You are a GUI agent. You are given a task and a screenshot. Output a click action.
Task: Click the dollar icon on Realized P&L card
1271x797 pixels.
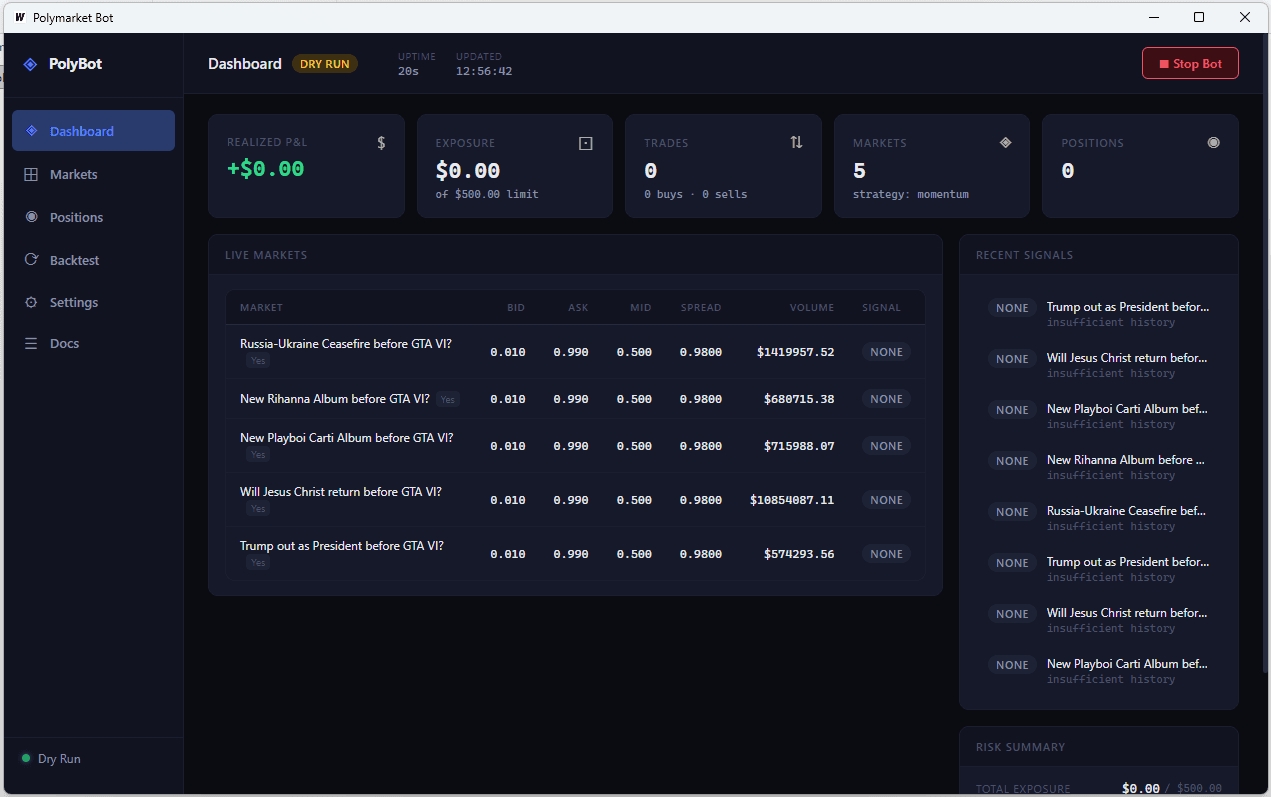click(x=381, y=143)
